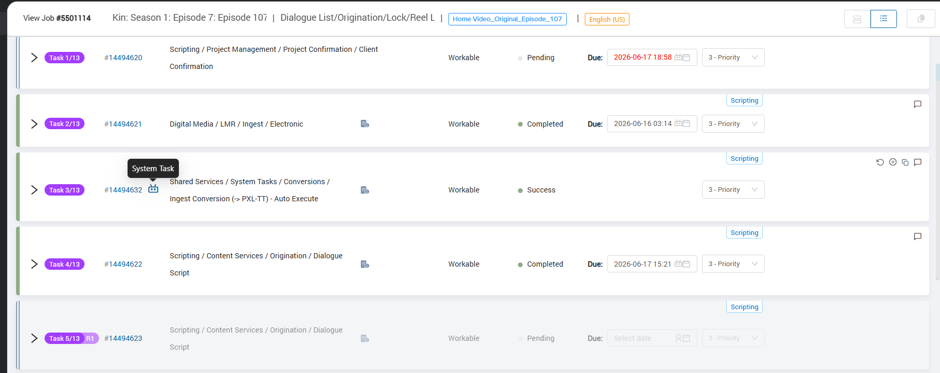Click the System Task robot icon
This screenshot has height=373, width=940.
pos(153,189)
